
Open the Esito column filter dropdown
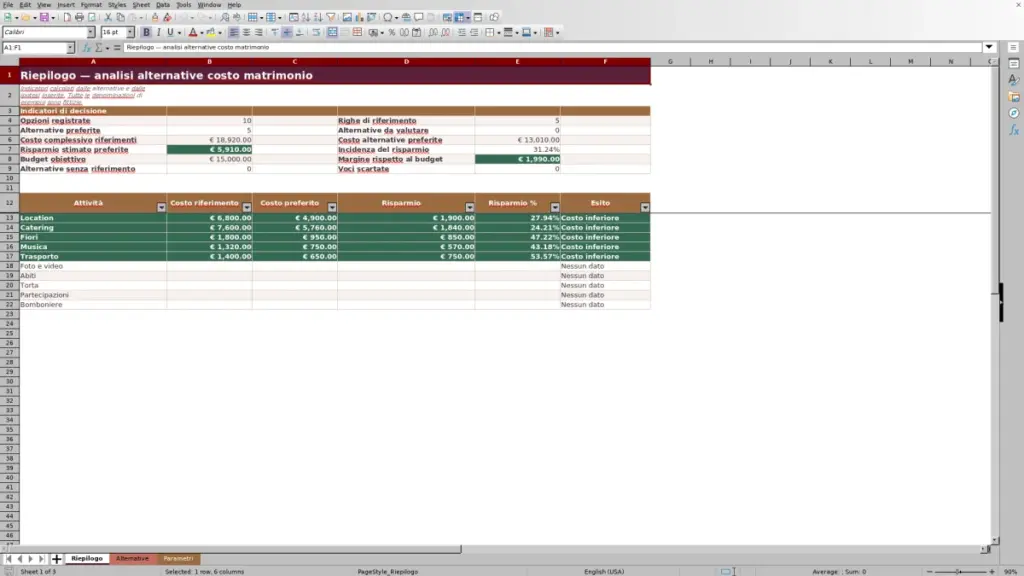click(x=645, y=207)
